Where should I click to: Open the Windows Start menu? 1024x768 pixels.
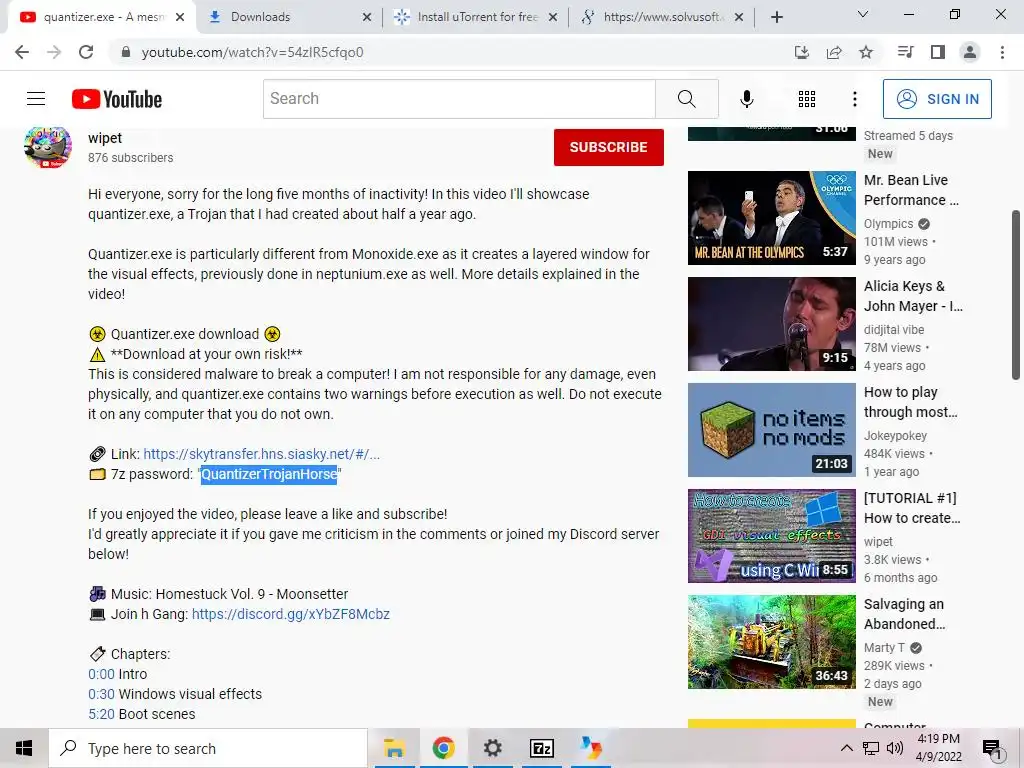click(24, 748)
